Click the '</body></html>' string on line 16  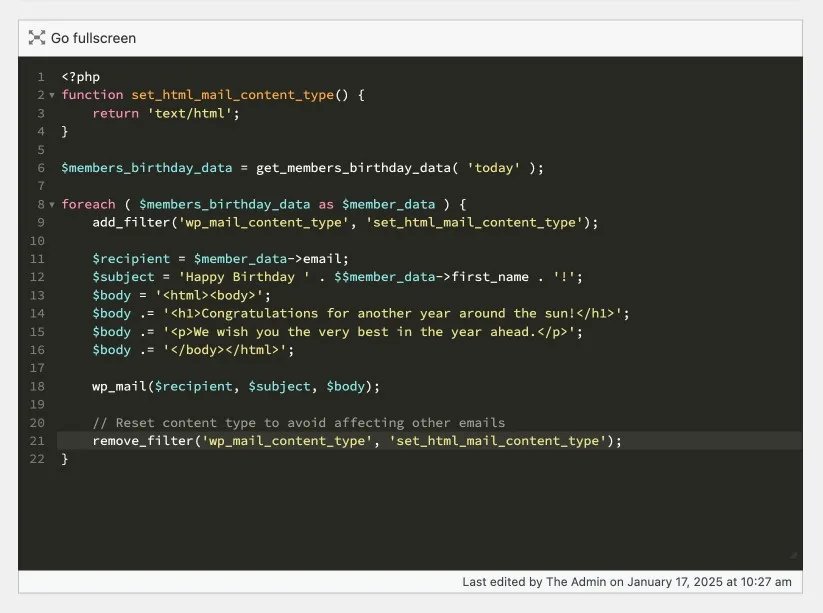point(224,350)
